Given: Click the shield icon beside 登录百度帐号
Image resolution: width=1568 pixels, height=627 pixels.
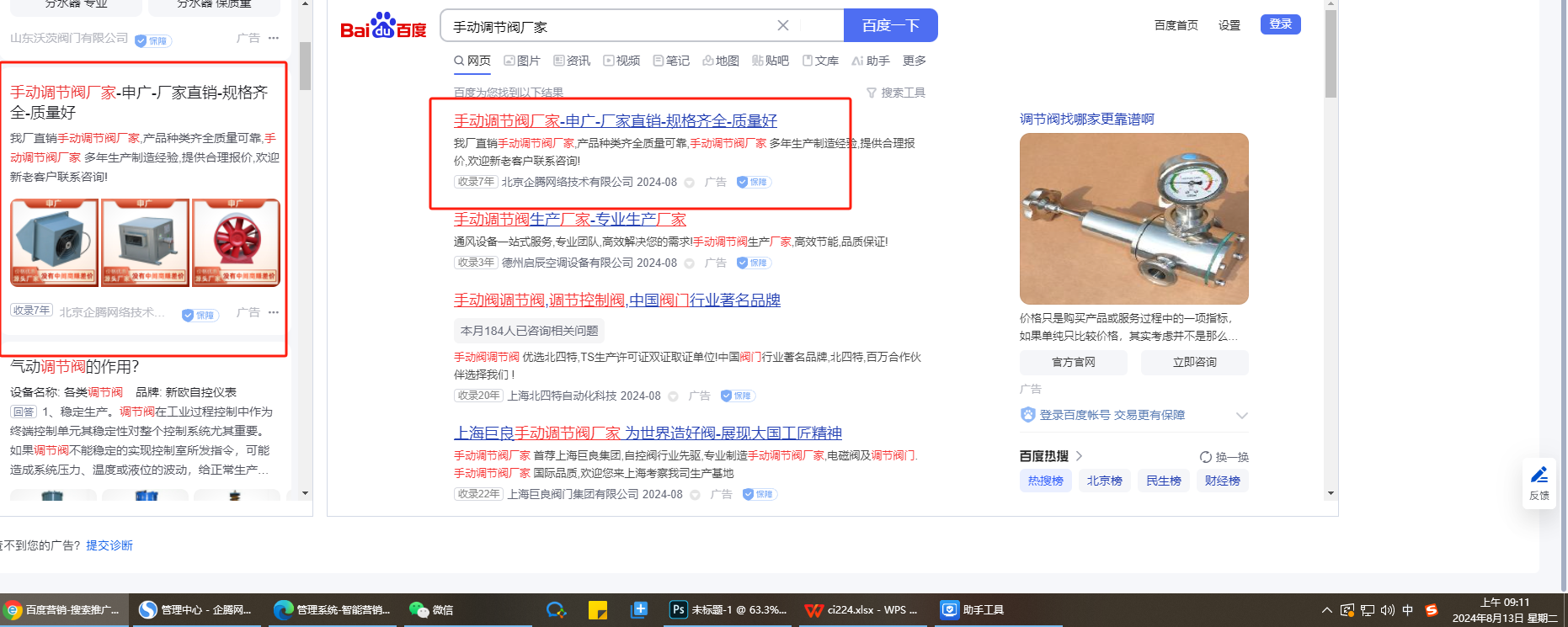Looking at the screenshot, I should click(1027, 415).
